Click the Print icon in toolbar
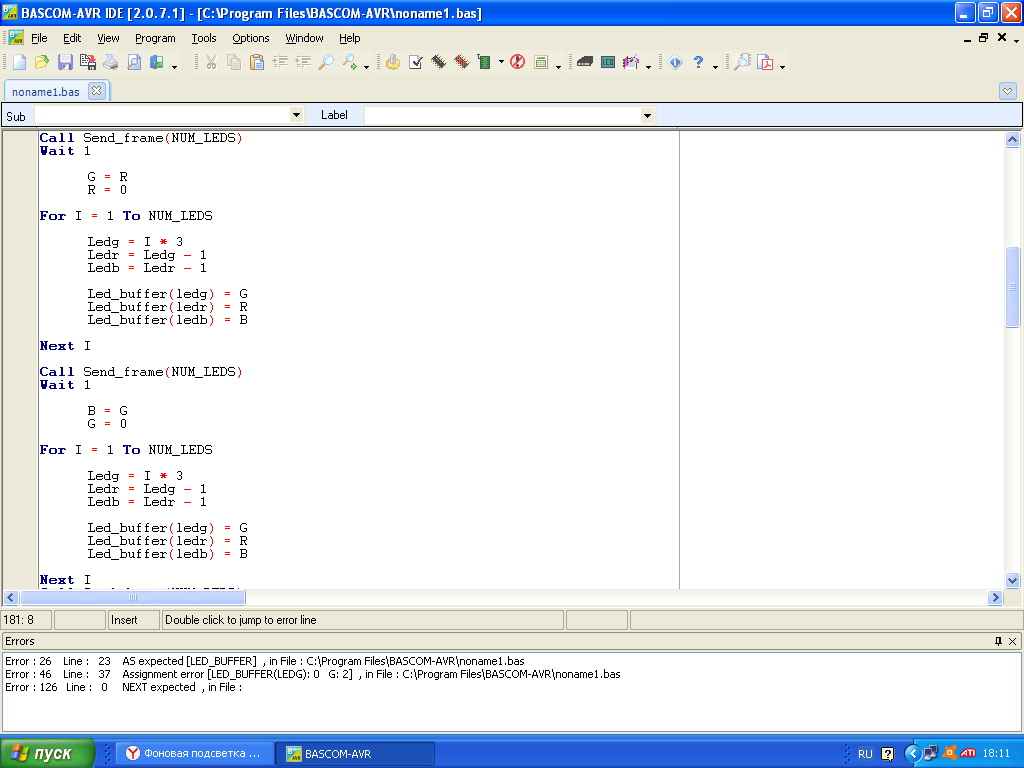This screenshot has width=1024, height=768. coord(111,62)
